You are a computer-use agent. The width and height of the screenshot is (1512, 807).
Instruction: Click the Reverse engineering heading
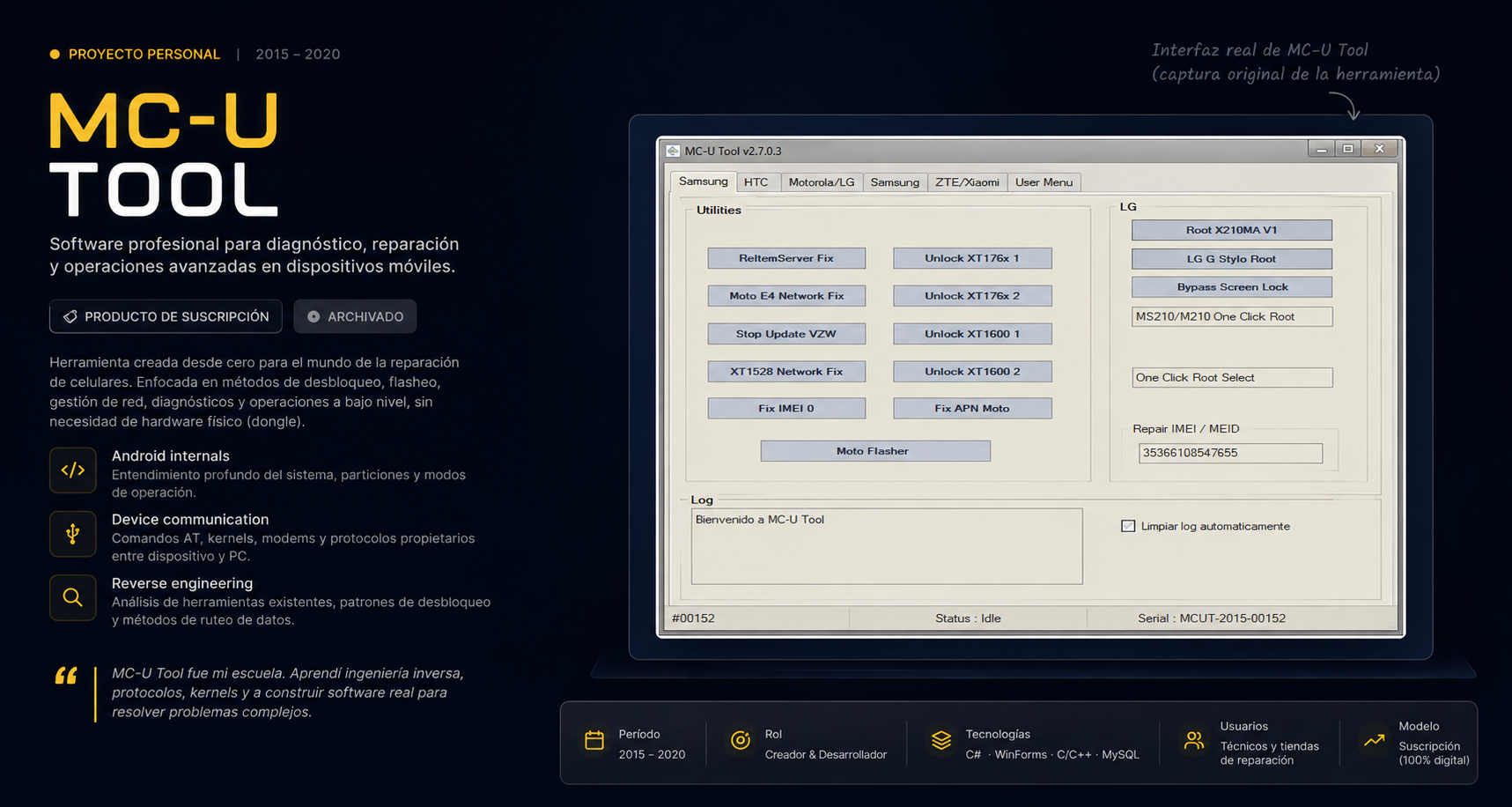182,583
